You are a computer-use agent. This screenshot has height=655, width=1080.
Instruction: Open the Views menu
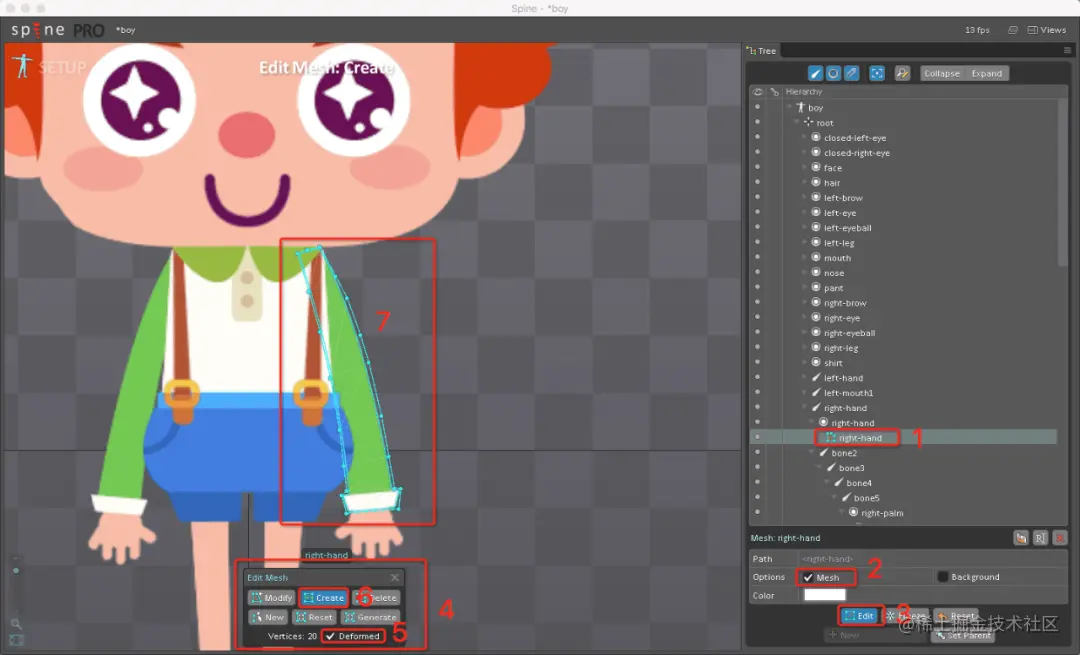click(x=1047, y=30)
